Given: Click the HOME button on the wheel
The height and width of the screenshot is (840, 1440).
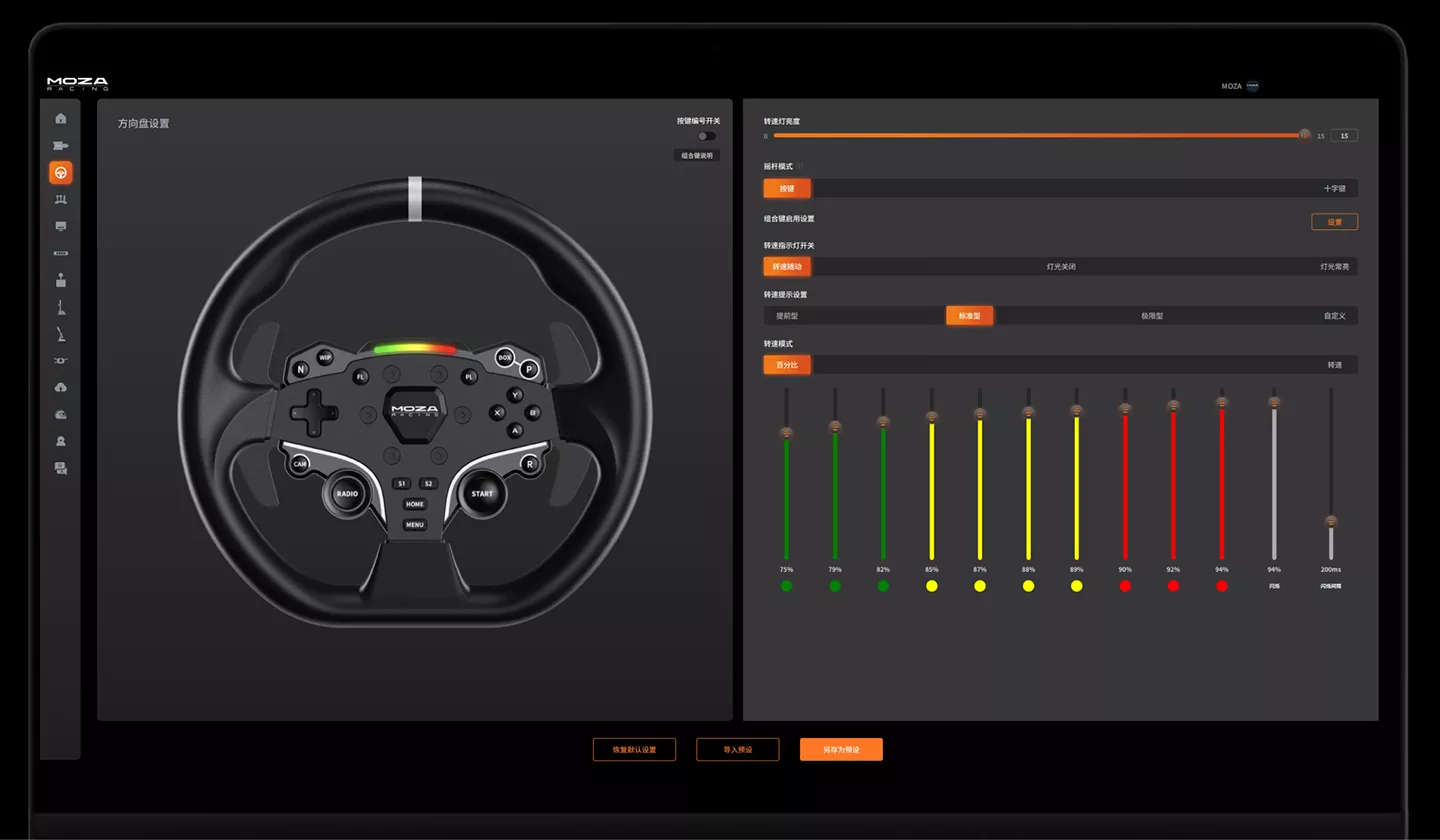Looking at the screenshot, I should point(415,504).
